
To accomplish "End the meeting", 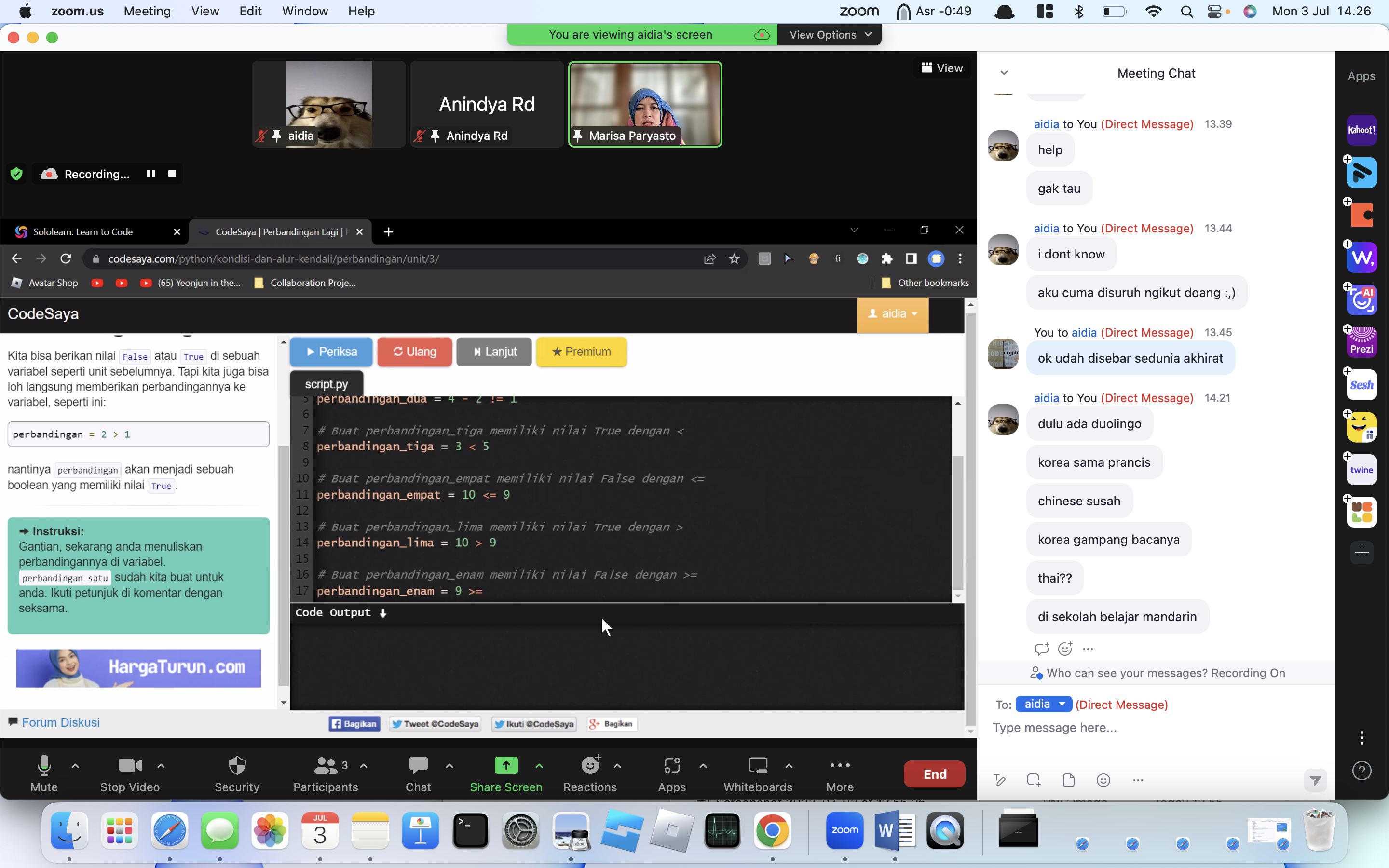I will click(934, 774).
